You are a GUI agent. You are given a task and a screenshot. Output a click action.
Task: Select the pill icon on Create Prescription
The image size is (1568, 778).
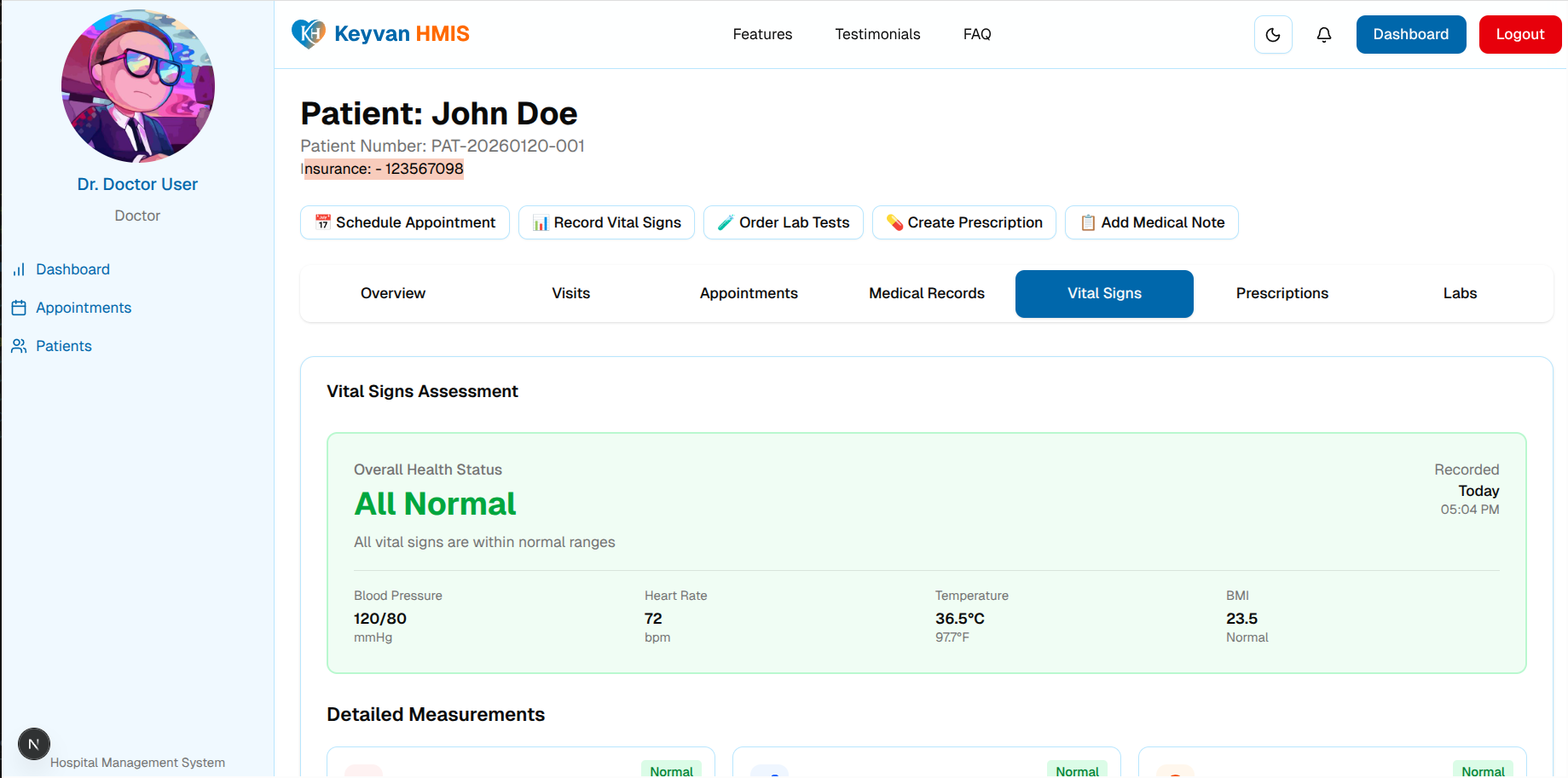tap(894, 222)
